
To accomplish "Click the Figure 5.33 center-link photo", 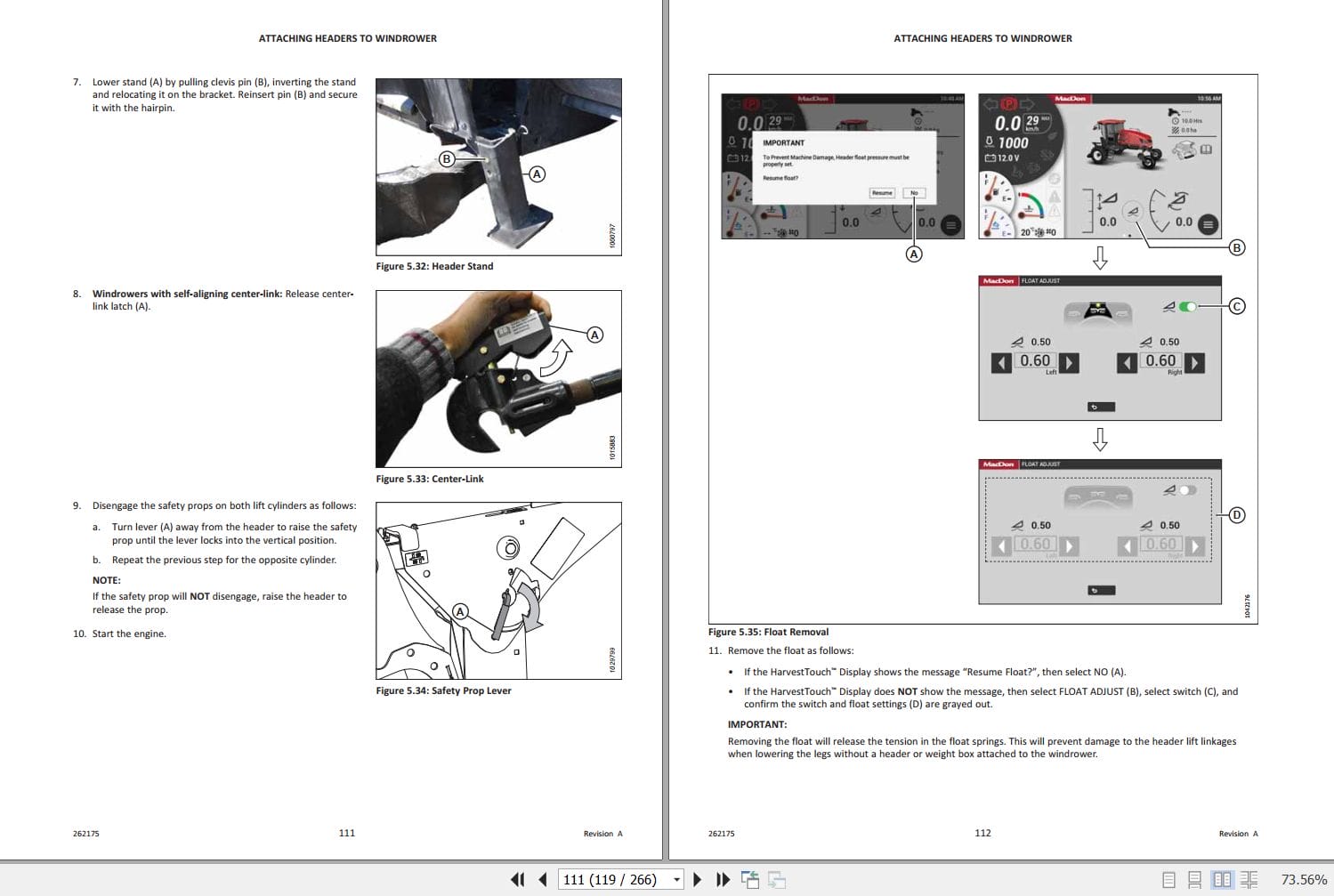I will click(x=498, y=379).
